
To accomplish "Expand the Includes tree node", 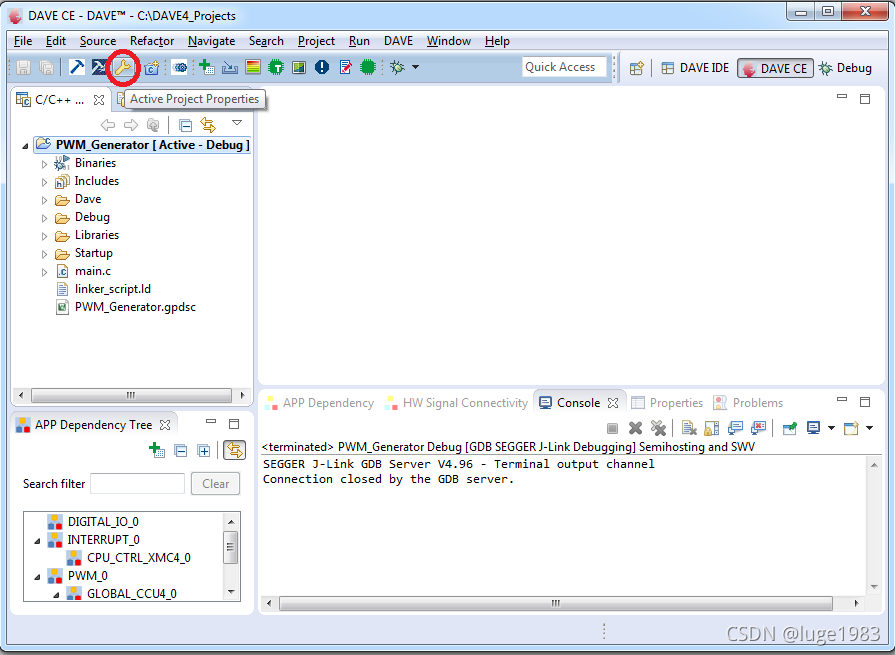I will click(44, 183).
